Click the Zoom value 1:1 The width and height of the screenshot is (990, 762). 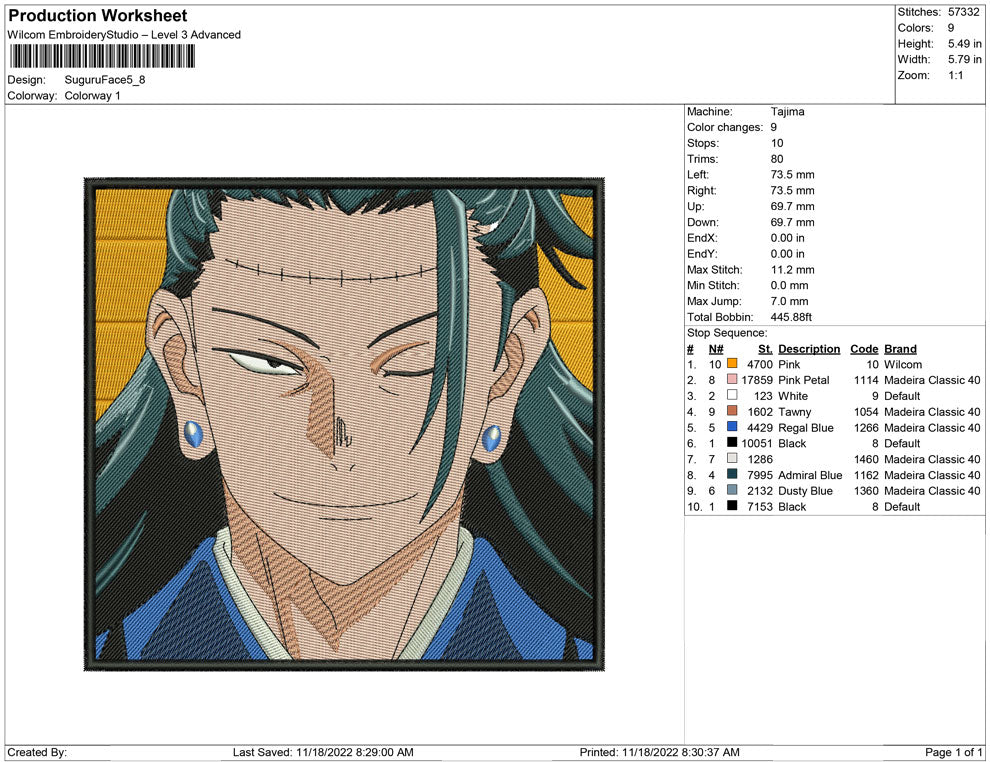(955, 75)
